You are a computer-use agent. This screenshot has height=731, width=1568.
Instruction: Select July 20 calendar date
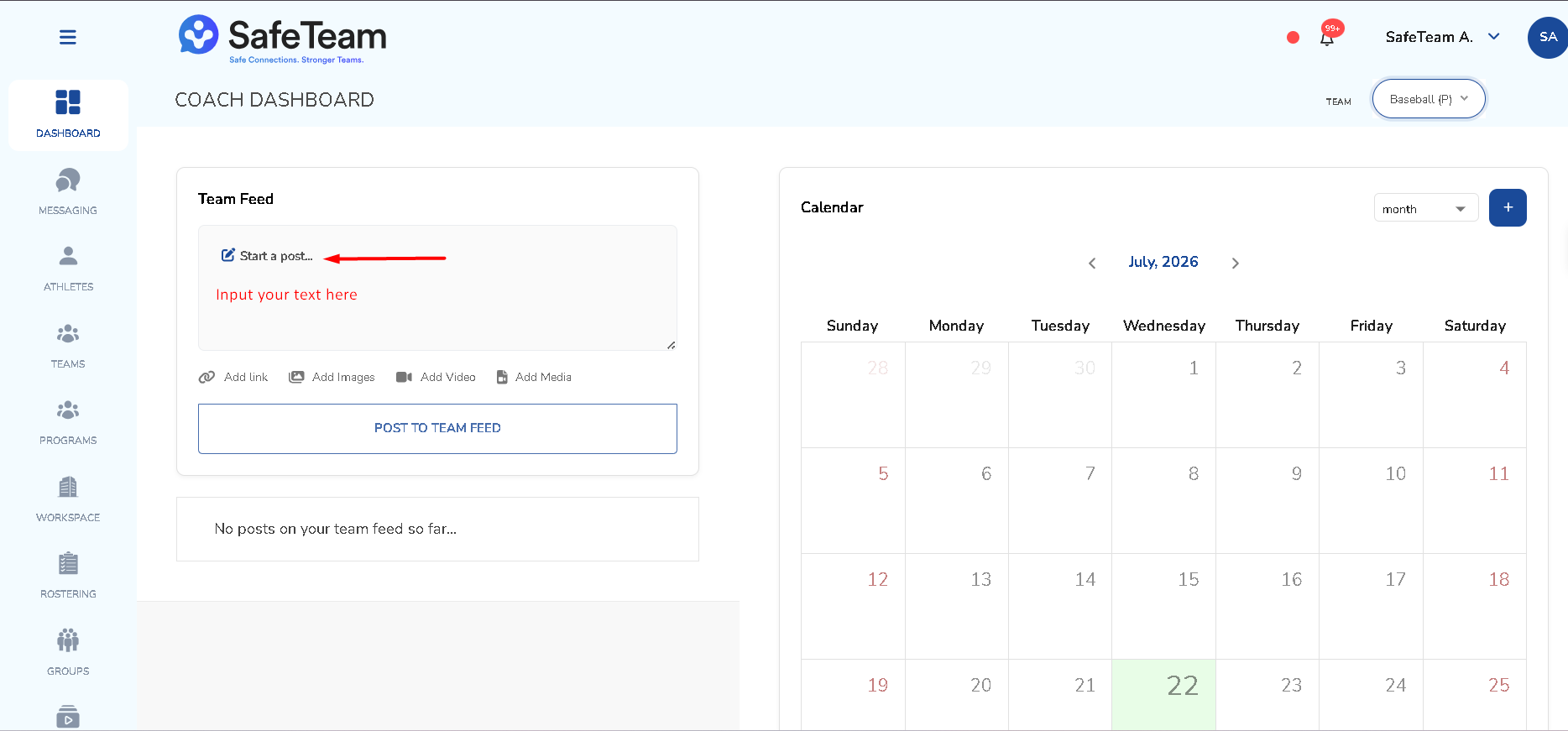click(x=957, y=694)
